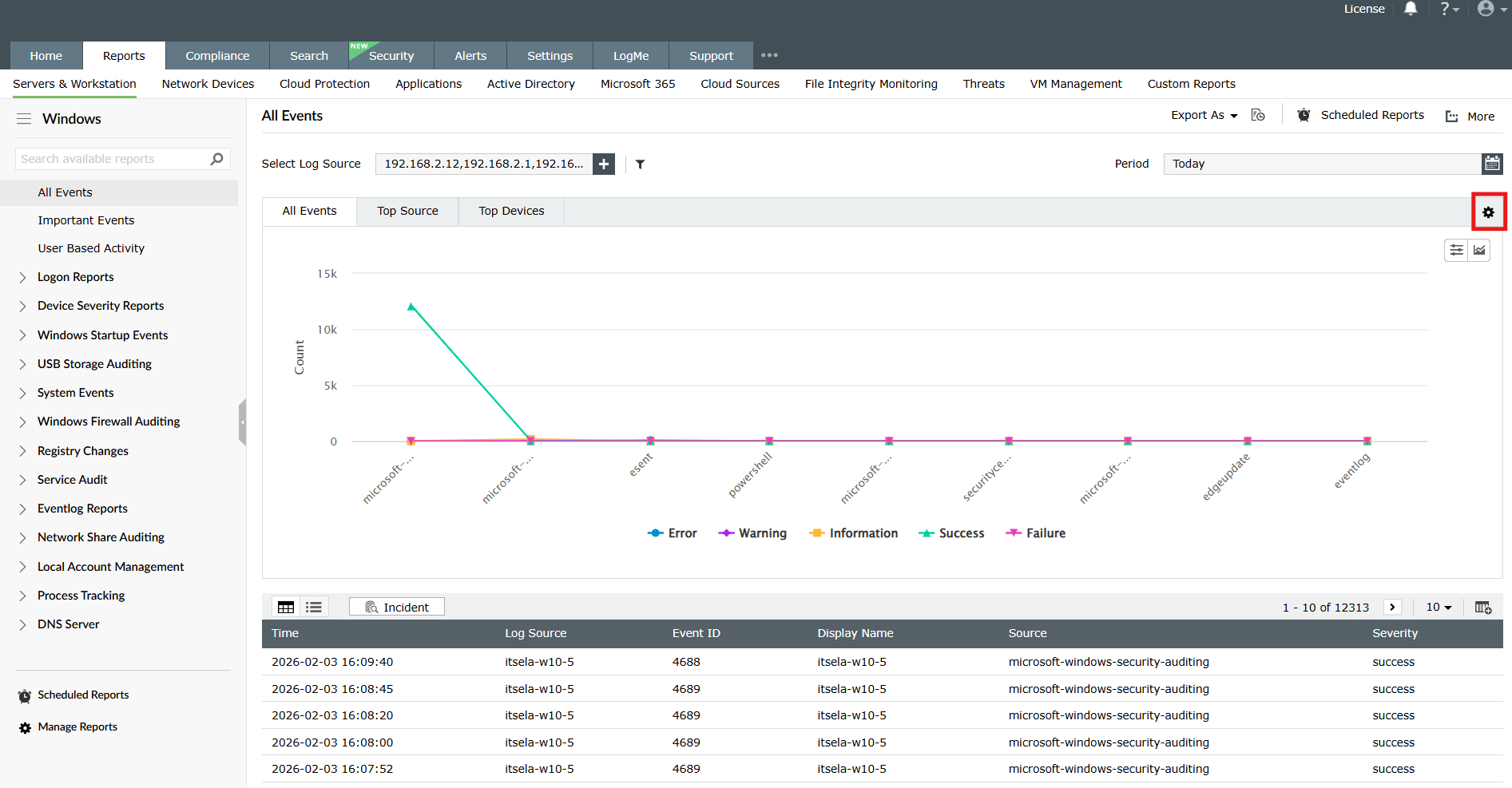Open column selector icon above table
The height and width of the screenshot is (788, 1512).
(1483, 608)
